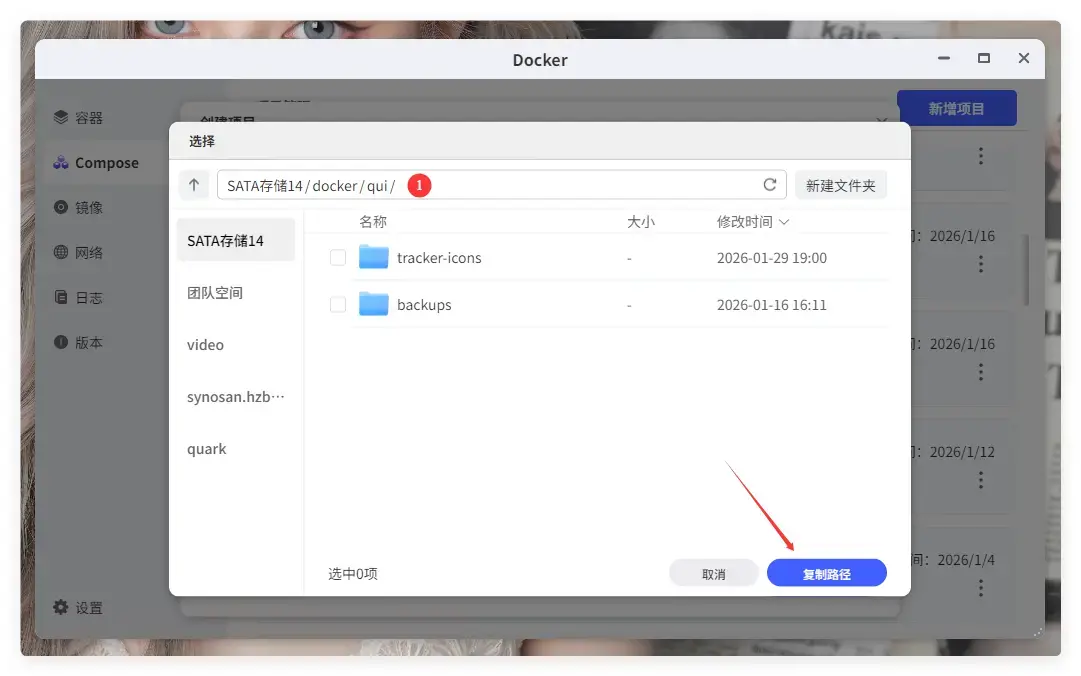Select the 团队空间 location
Screen dimensions: 1081x676
[x=216, y=292]
